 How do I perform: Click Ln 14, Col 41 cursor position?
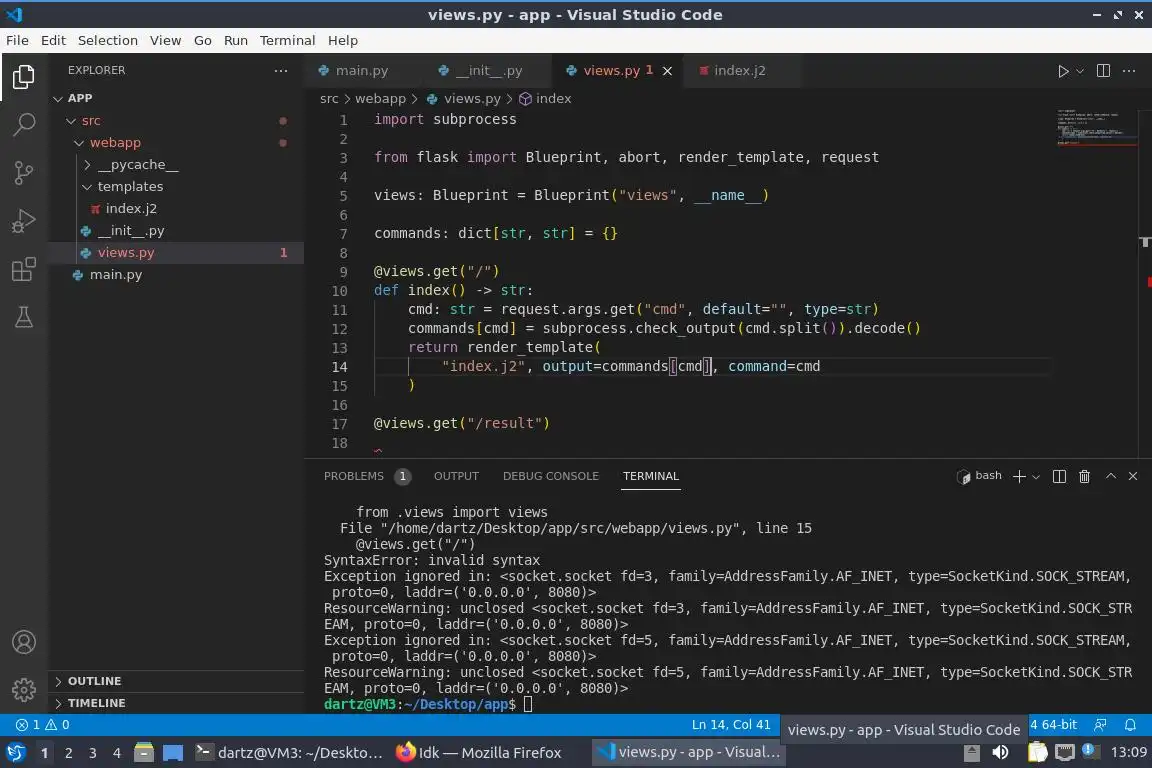[731, 725]
